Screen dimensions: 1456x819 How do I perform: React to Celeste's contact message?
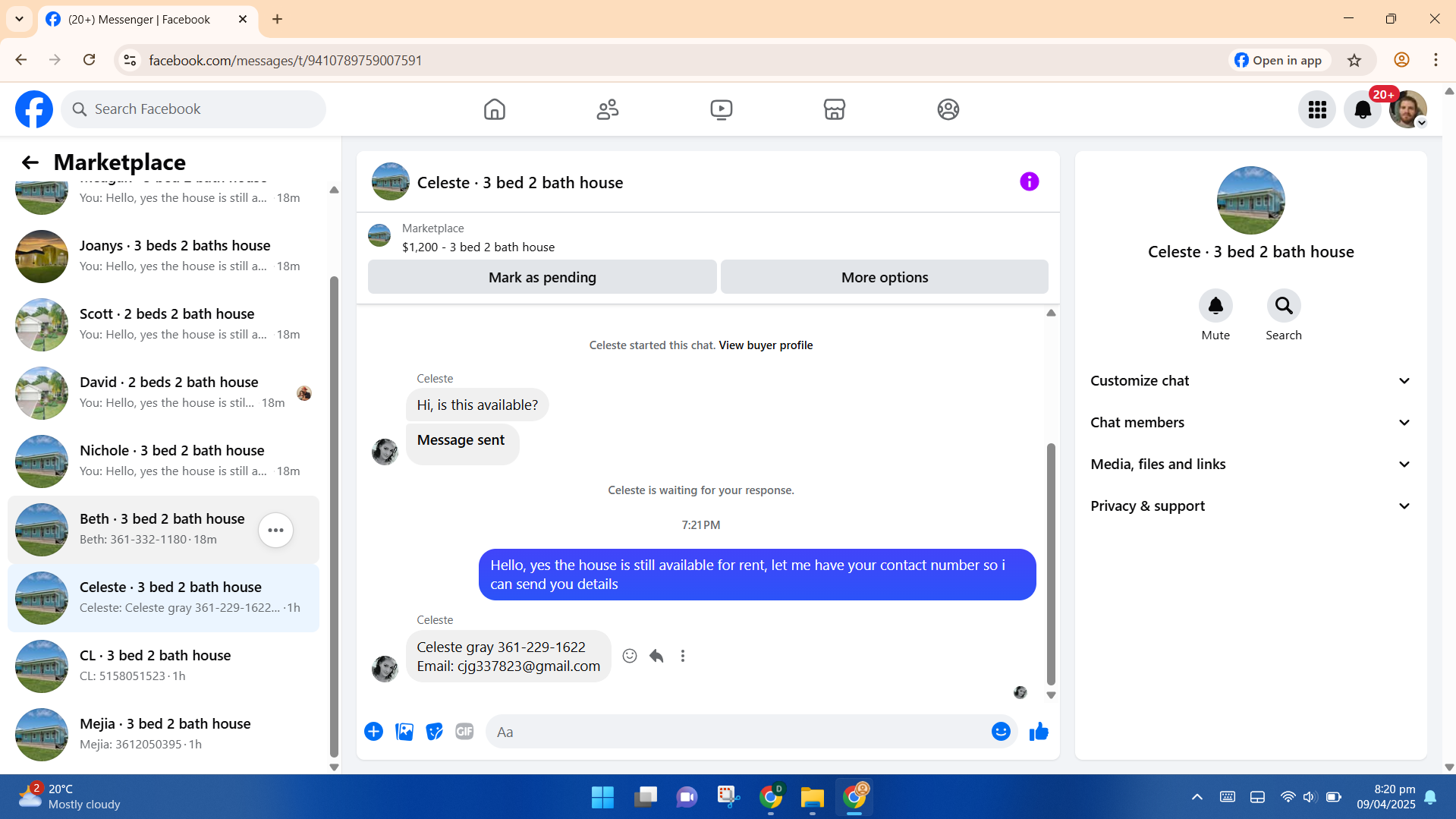point(630,656)
